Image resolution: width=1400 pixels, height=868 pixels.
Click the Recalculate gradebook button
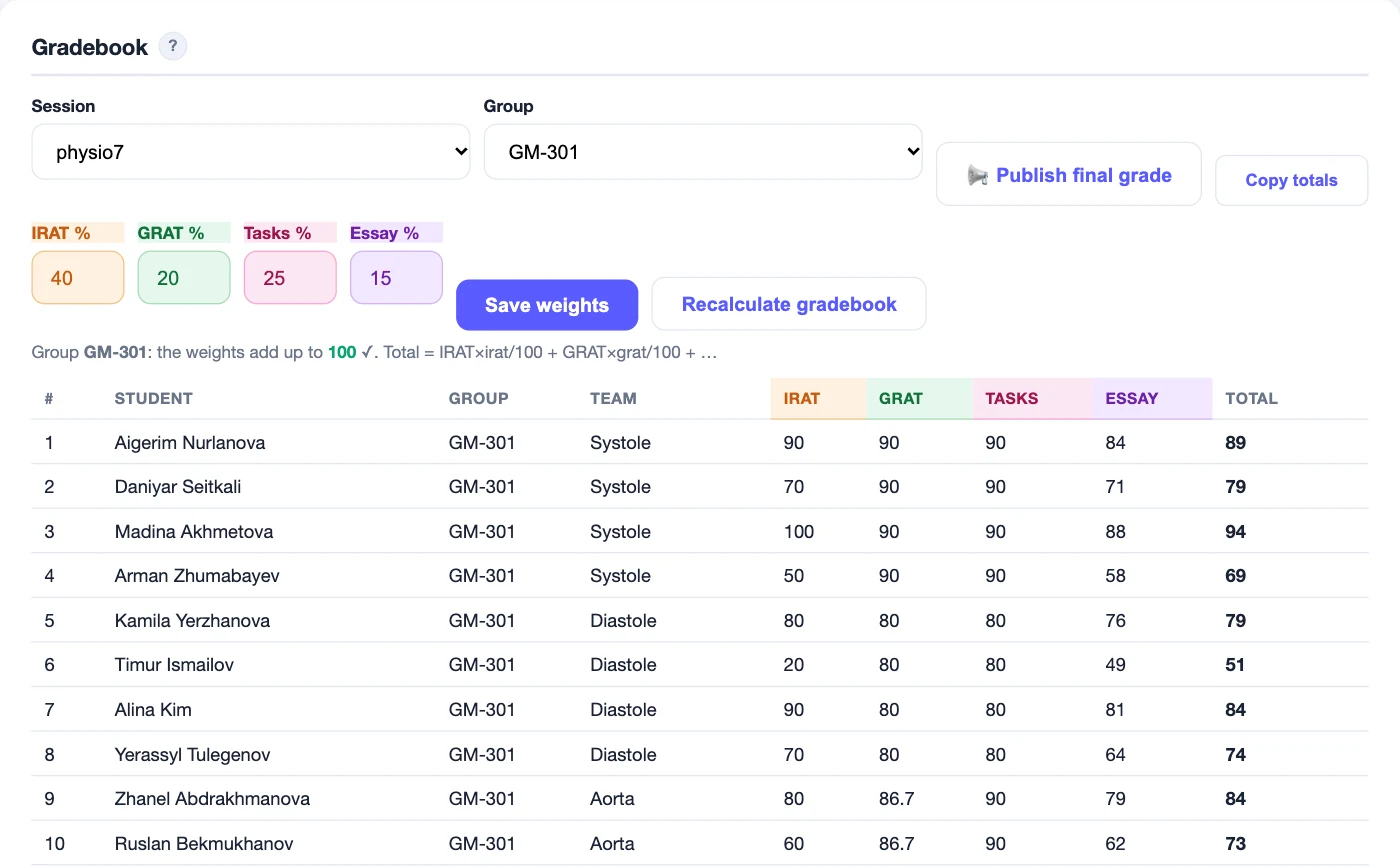(789, 304)
